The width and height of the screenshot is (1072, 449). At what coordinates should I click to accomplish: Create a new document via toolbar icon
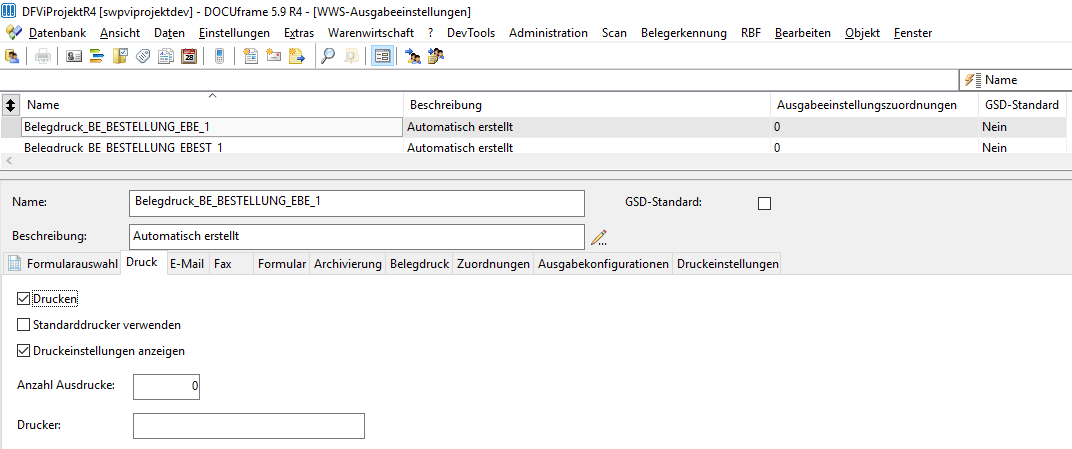pos(250,56)
